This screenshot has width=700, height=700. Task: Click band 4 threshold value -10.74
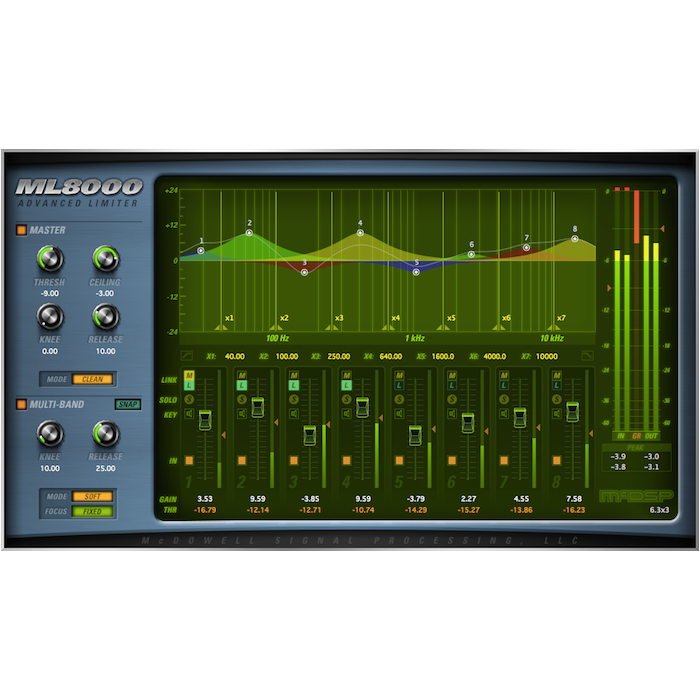(x=363, y=510)
